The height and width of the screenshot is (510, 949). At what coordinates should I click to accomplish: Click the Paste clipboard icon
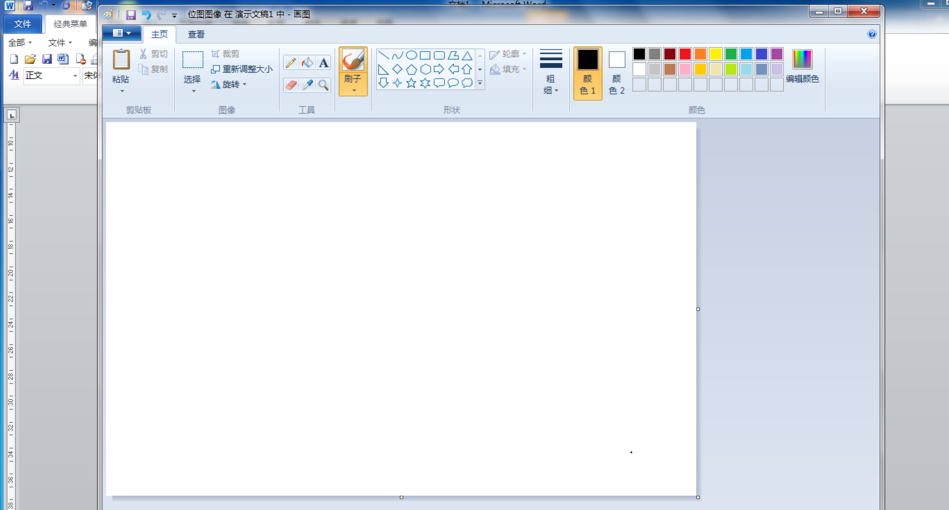(121, 60)
